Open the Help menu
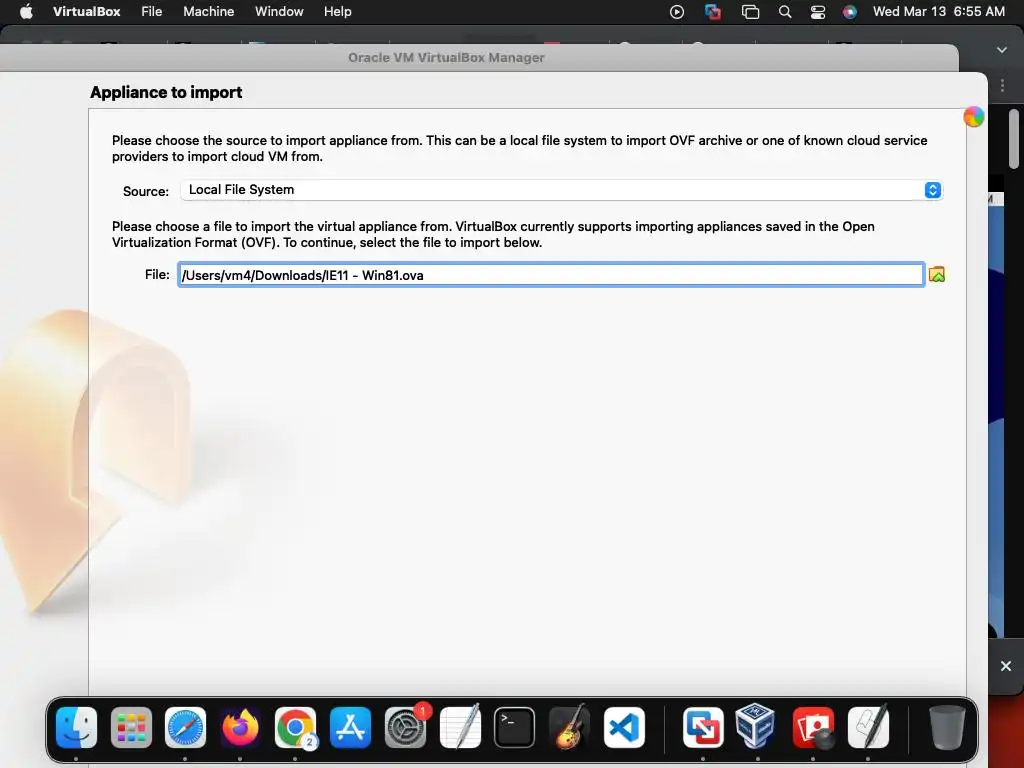Viewport: 1024px width, 768px height. point(338,12)
